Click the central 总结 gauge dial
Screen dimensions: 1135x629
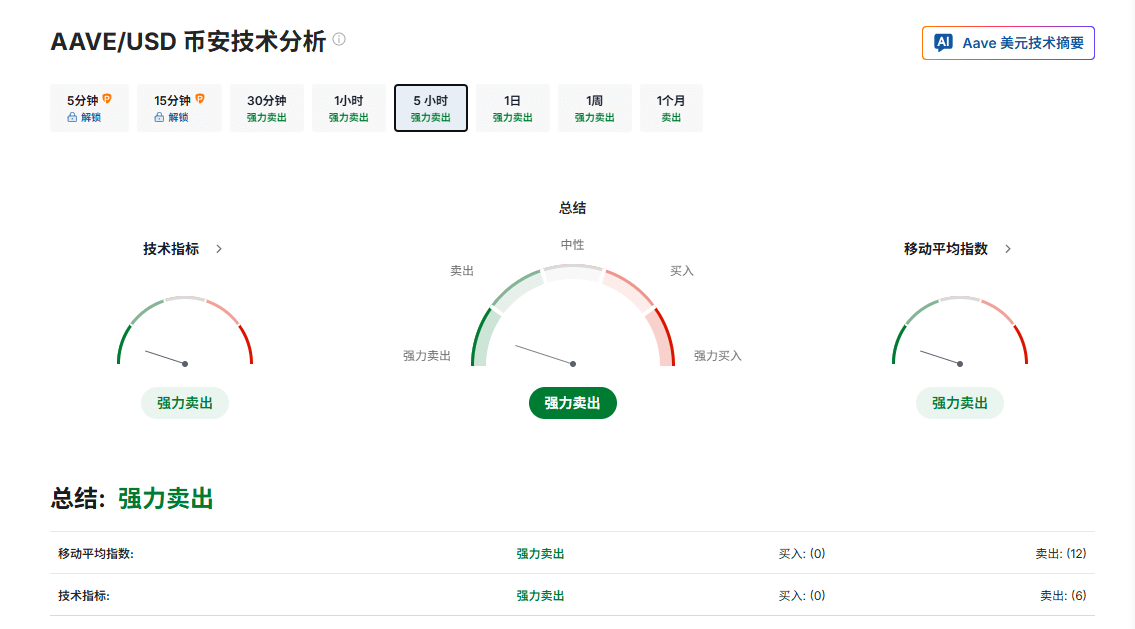pos(573,316)
